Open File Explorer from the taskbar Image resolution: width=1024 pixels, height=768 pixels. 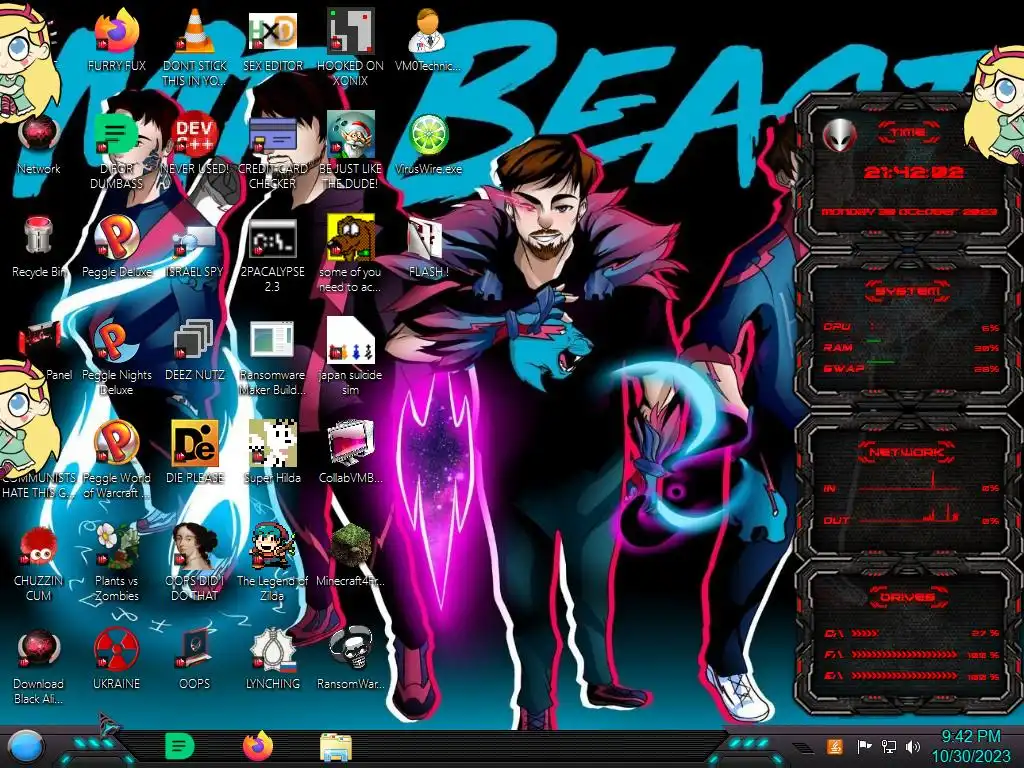(336, 747)
